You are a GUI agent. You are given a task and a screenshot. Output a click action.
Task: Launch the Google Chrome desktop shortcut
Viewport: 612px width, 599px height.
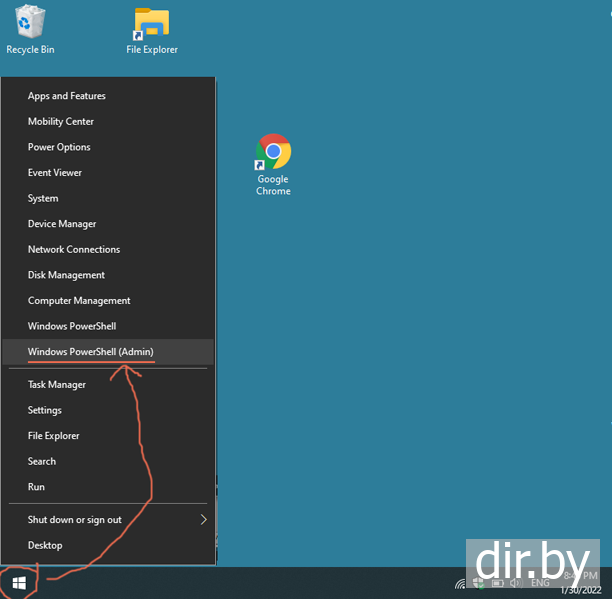[273, 164]
